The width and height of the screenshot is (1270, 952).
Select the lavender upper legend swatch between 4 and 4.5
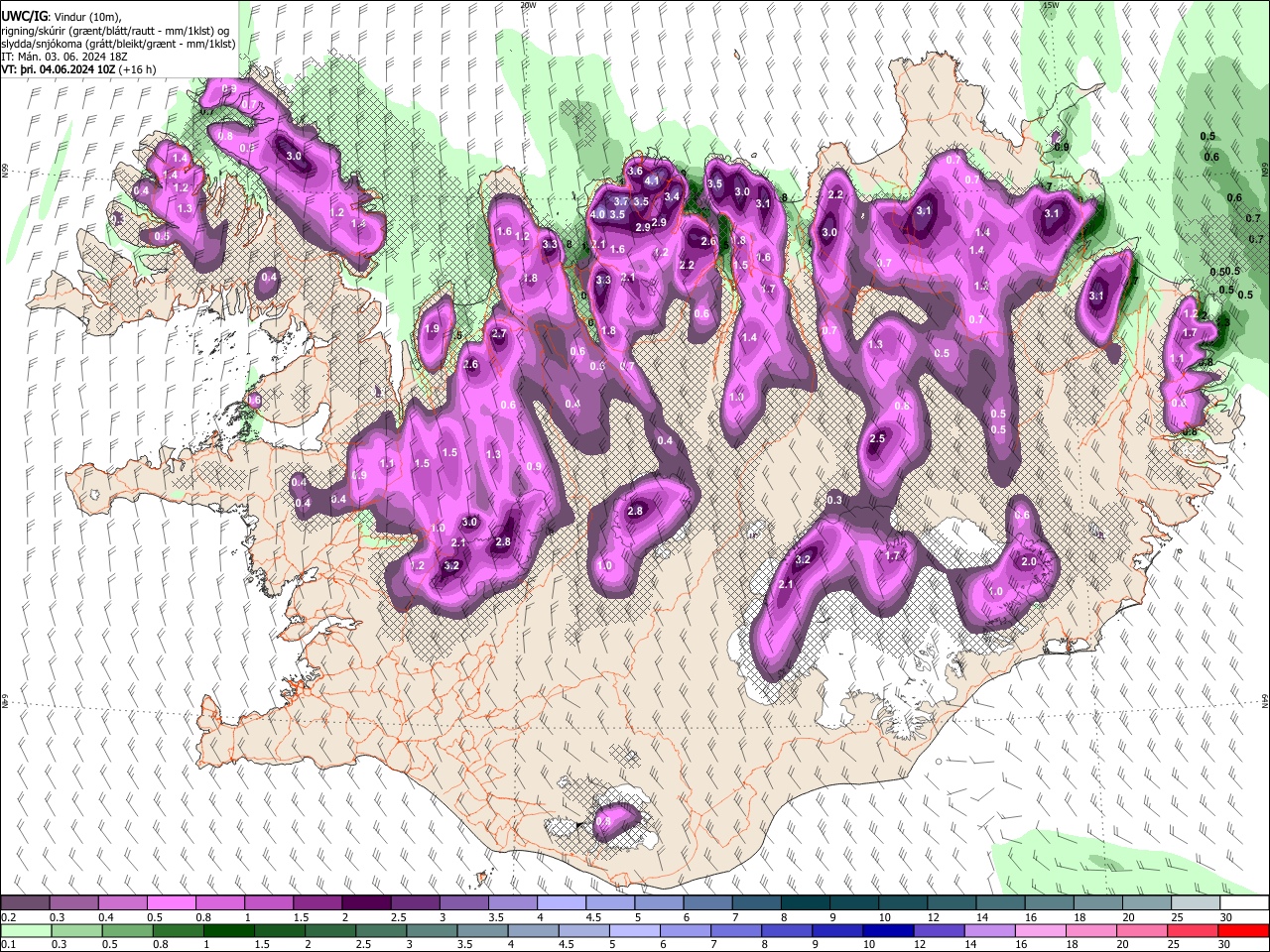(562, 903)
